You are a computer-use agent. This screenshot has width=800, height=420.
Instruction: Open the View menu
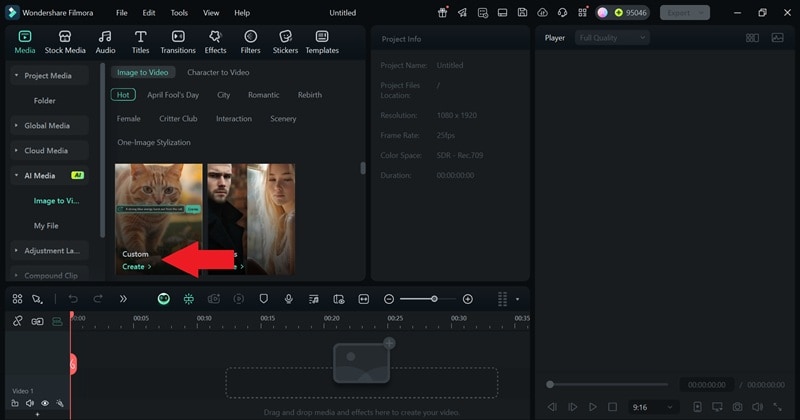pyautogui.click(x=211, y=13)
